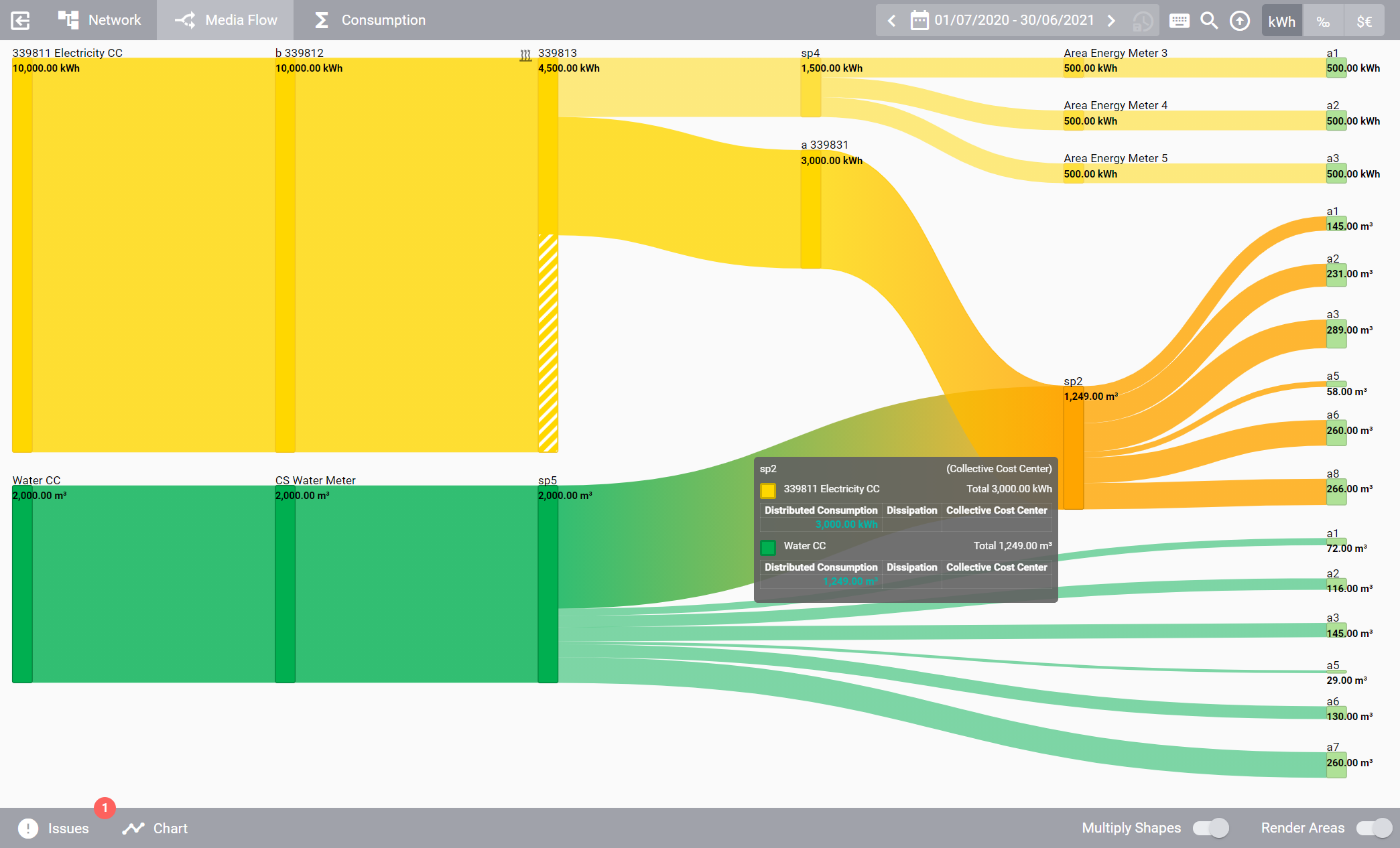1400x848 pixels.
Task: Toggle the Multiply Shapes switch
Action: (1211, 828)
